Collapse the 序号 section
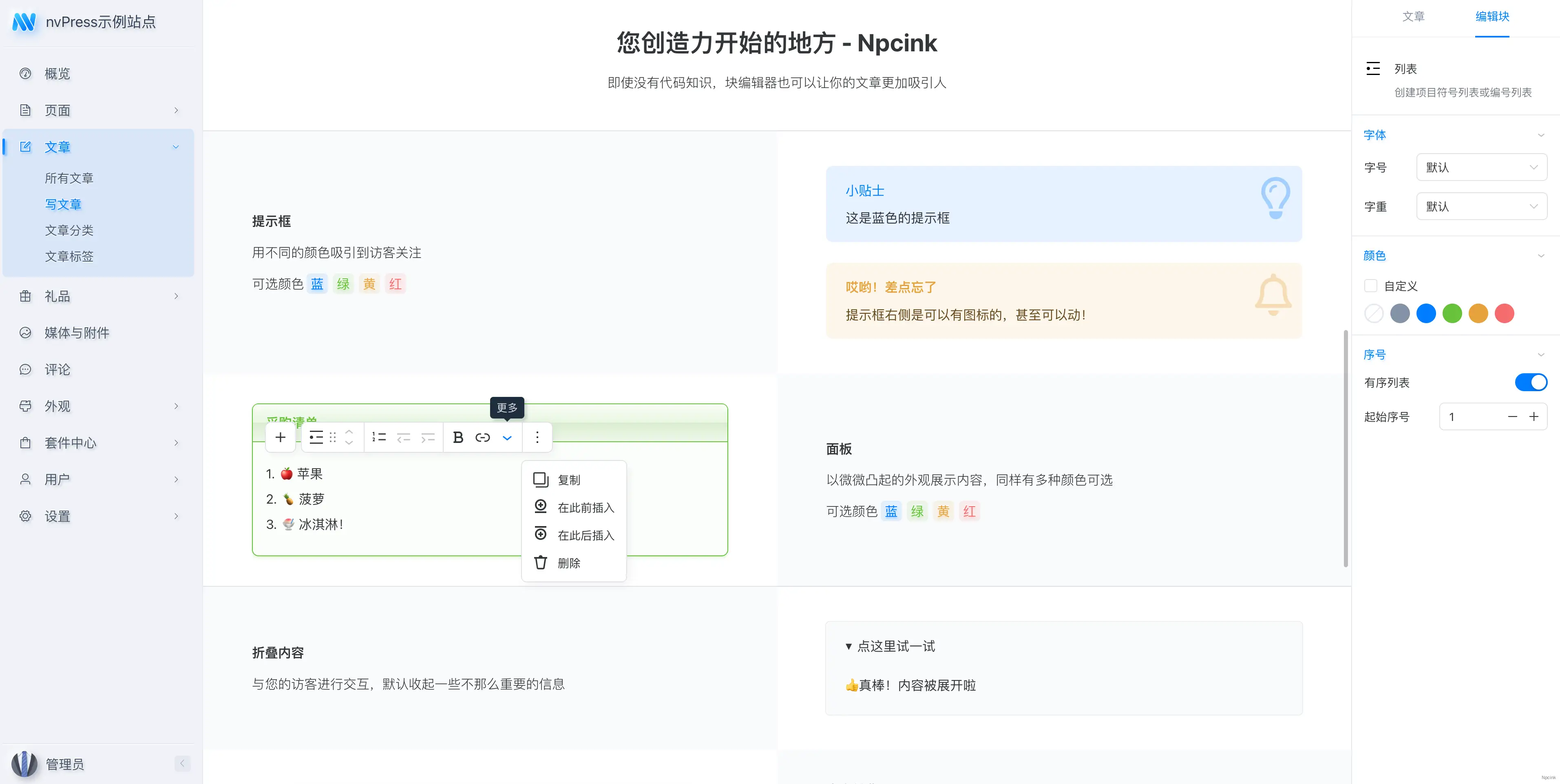1560x784 pixels. pos(1541,354)
